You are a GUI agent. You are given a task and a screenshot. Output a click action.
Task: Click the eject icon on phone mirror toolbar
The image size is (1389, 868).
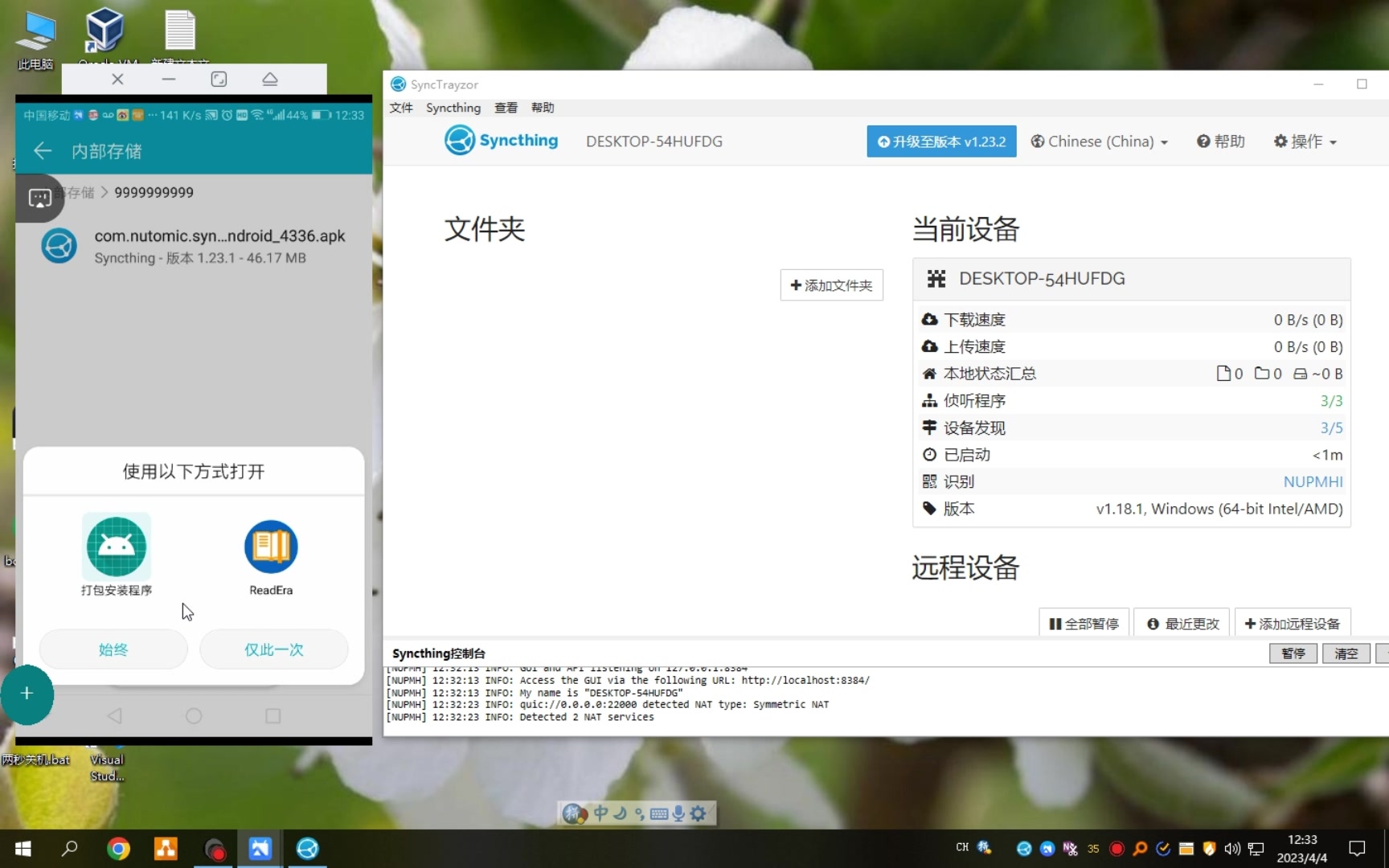pos(270,79)
